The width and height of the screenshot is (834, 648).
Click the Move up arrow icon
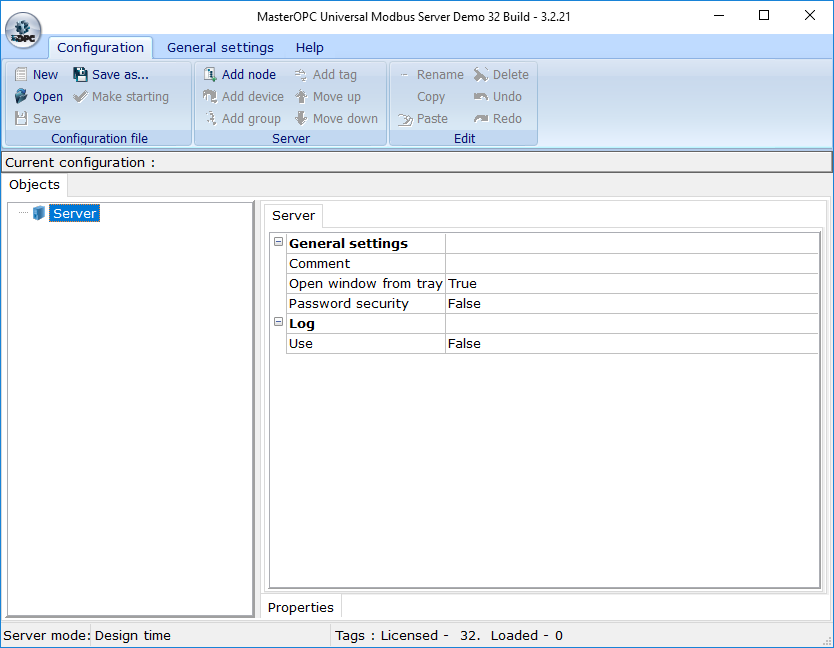click(301, 96)
